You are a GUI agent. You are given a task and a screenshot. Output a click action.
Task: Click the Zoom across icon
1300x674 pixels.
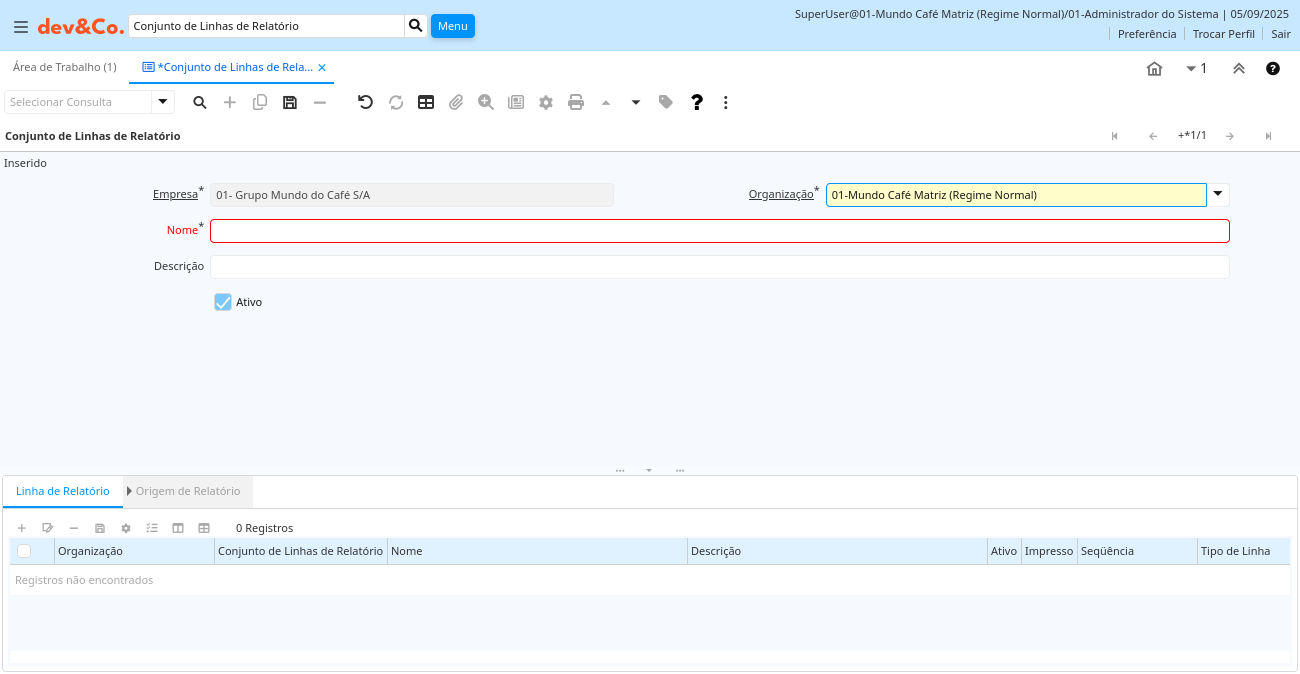tap(486, 102)
